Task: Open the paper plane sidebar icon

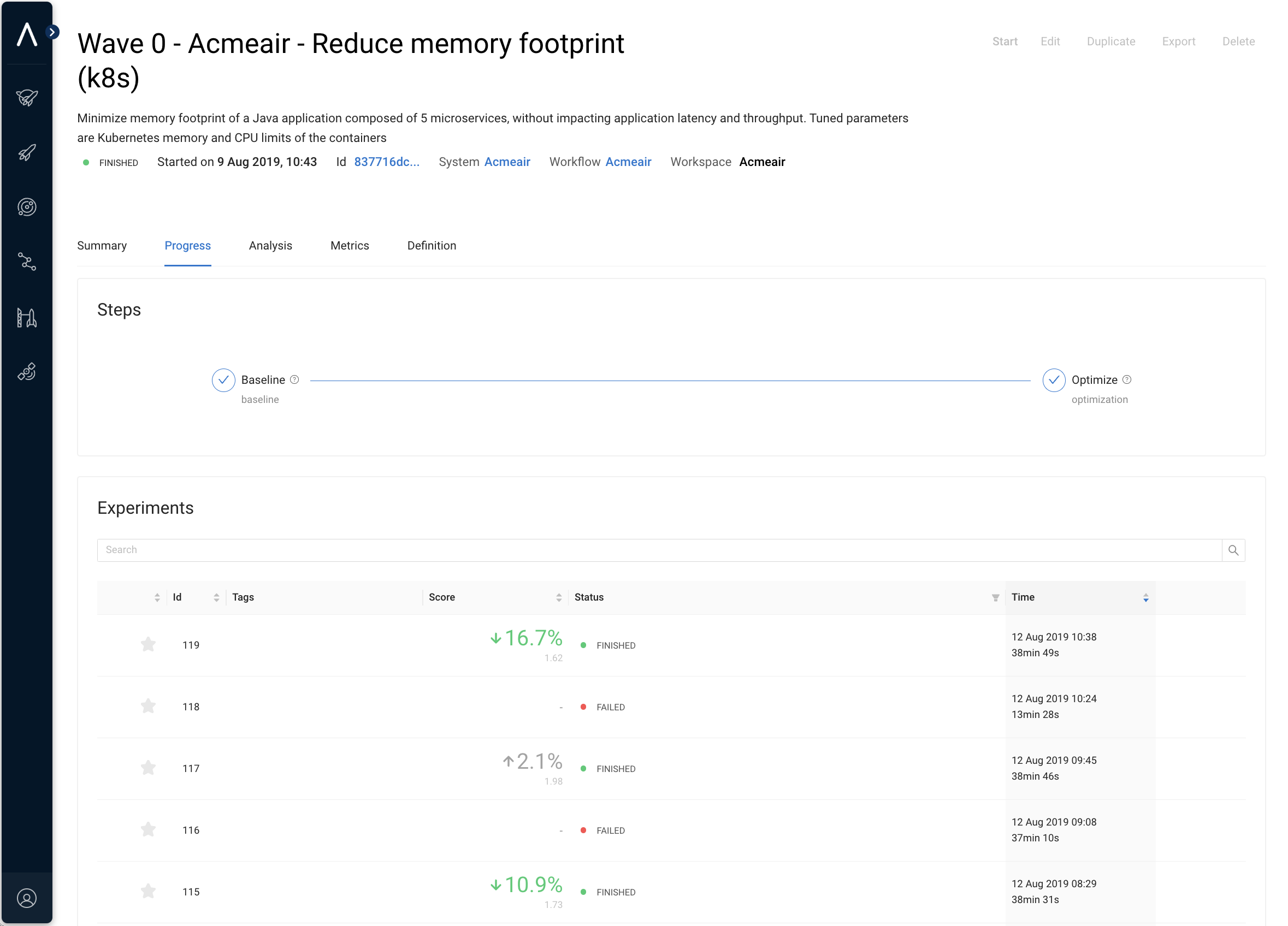Action: (27, 98)
